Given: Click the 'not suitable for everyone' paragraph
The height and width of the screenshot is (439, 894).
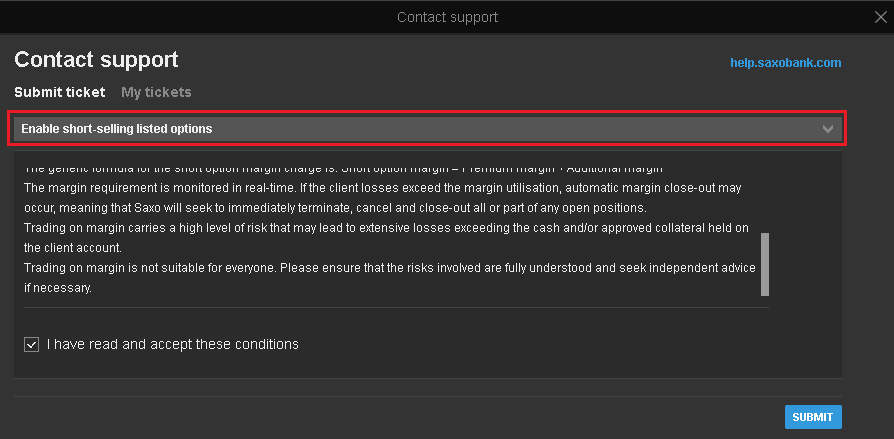Looking at the screenshot, I should [x=390, y=278].
